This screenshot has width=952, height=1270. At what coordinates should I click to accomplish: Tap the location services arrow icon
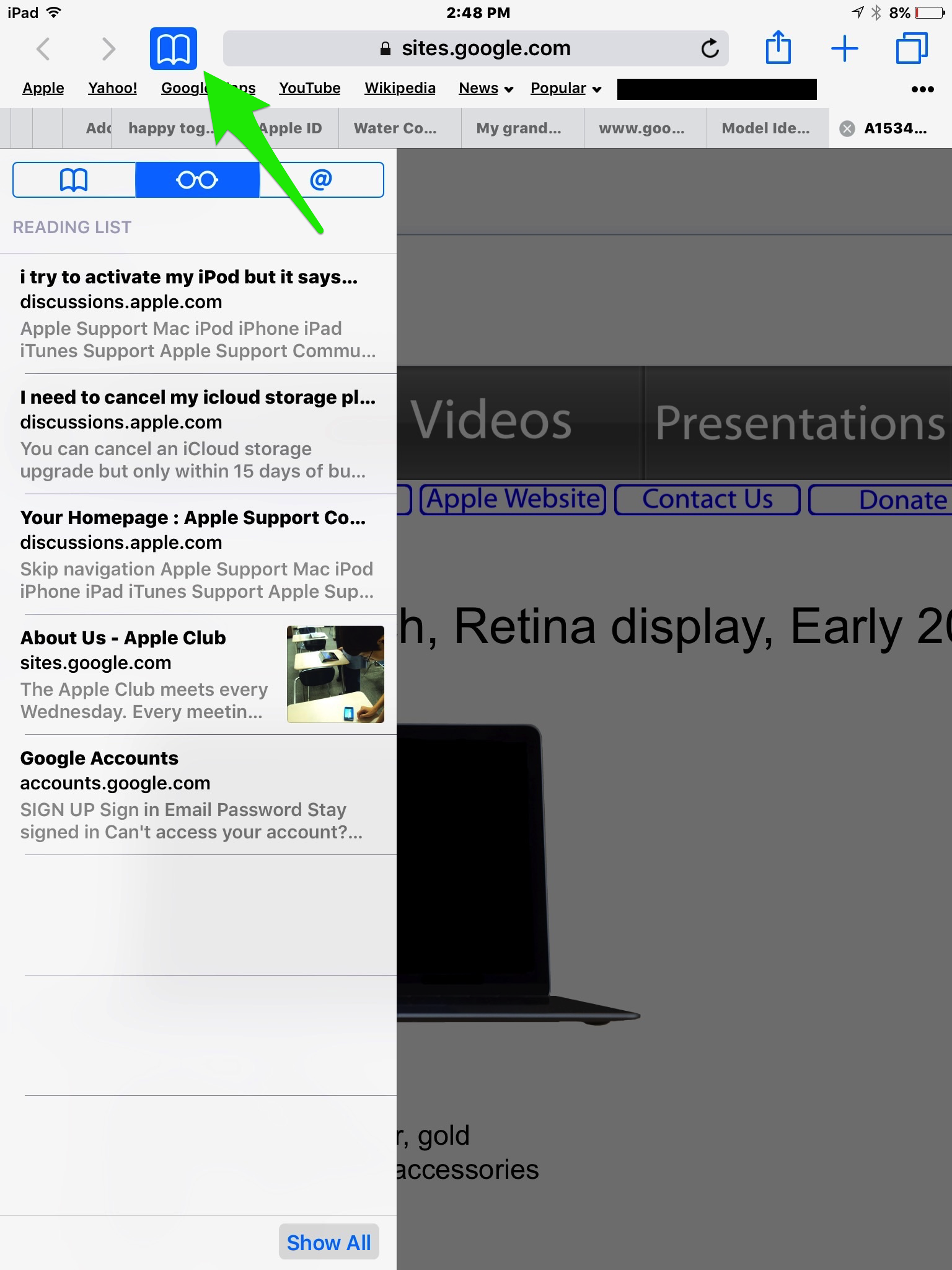pyautogui.click(x=858, y=12)
